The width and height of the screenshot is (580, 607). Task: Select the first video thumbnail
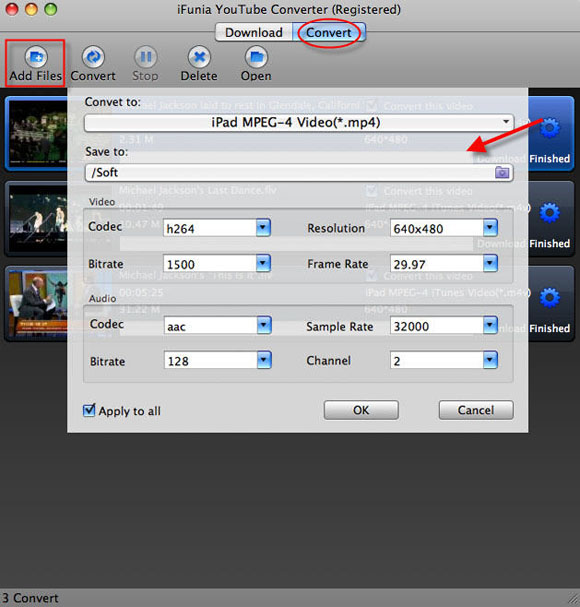click(x=38, y=133)
